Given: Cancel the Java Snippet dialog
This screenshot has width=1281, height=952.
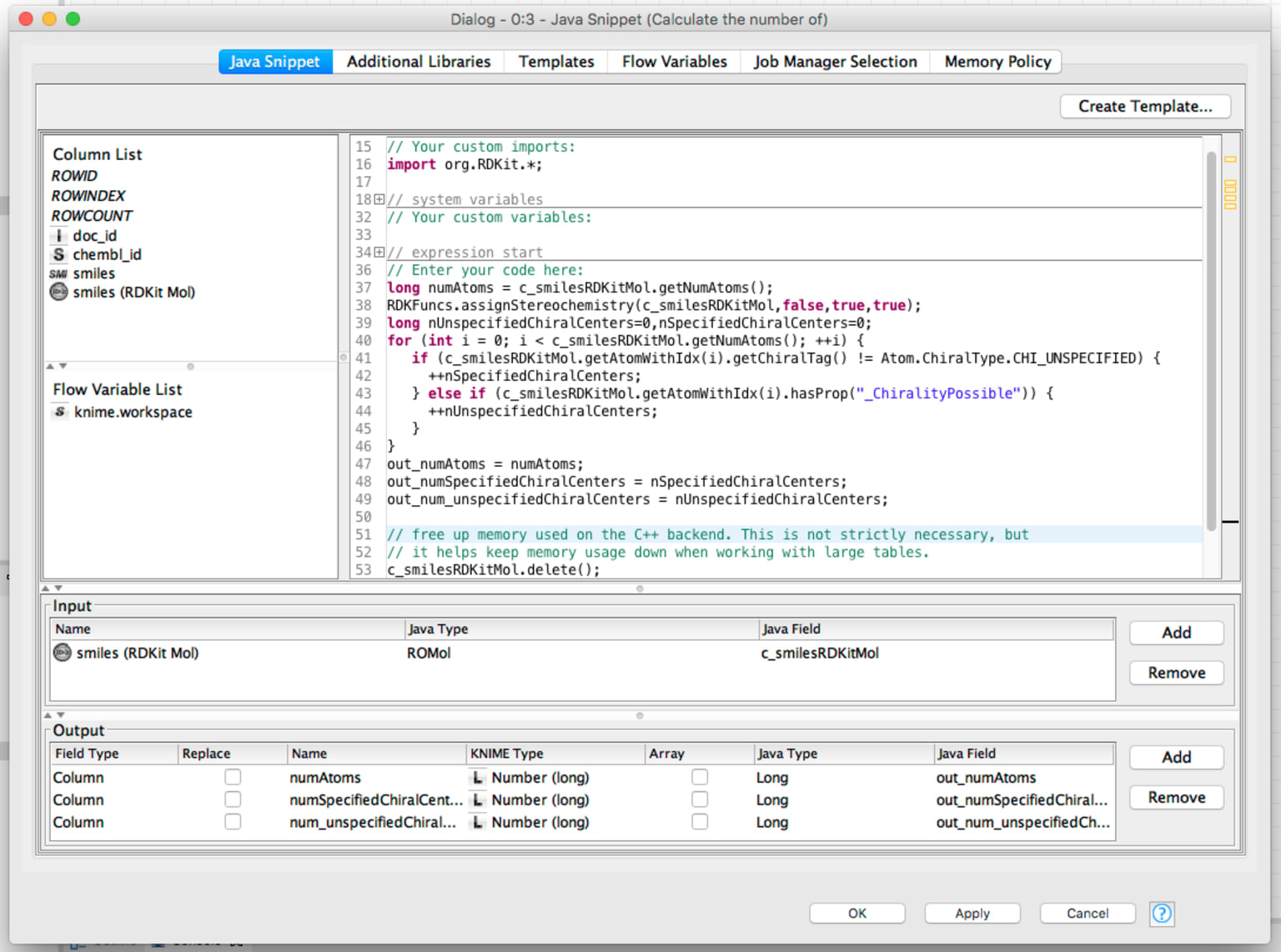Looking at the screenshot, I should coord(1088,914).
